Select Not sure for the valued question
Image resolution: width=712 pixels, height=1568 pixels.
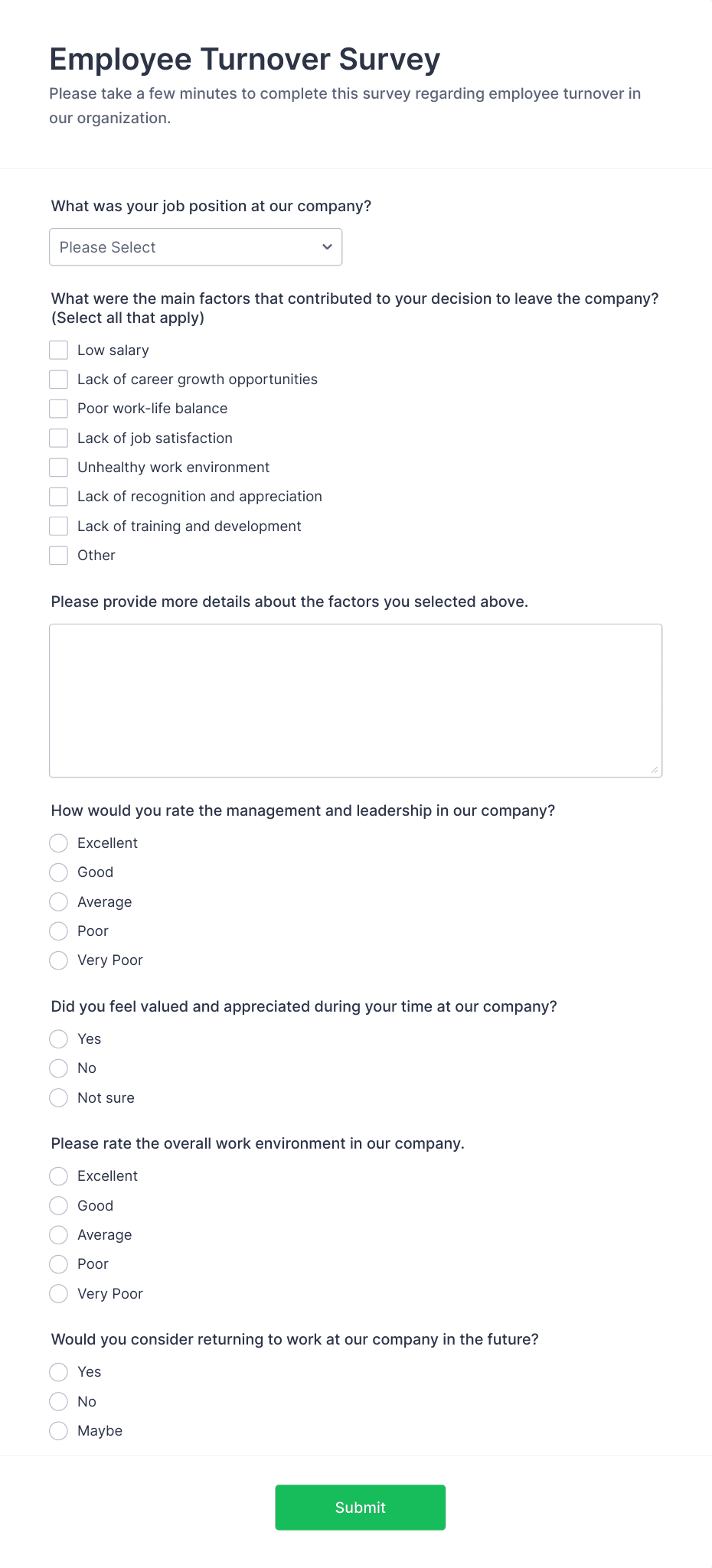(x=58, y=1097)
